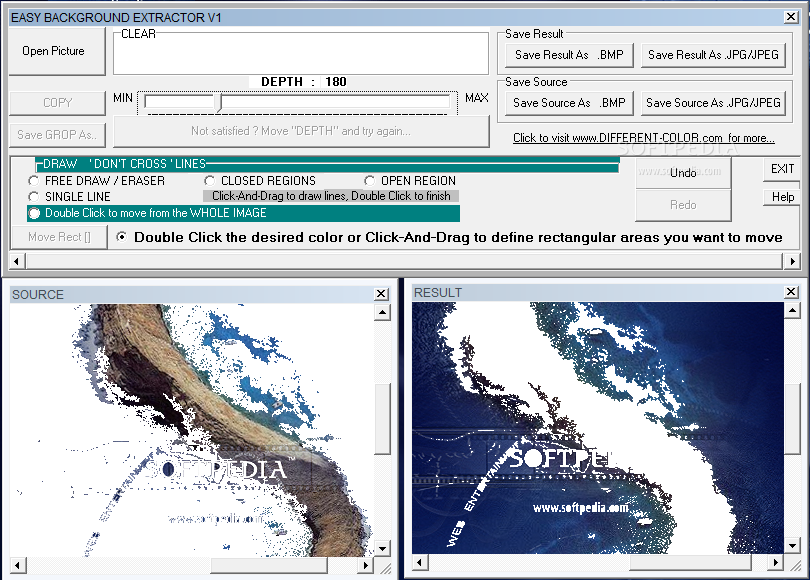
Task: Save source as JPG/JPEG file
Action: point(713,103)
